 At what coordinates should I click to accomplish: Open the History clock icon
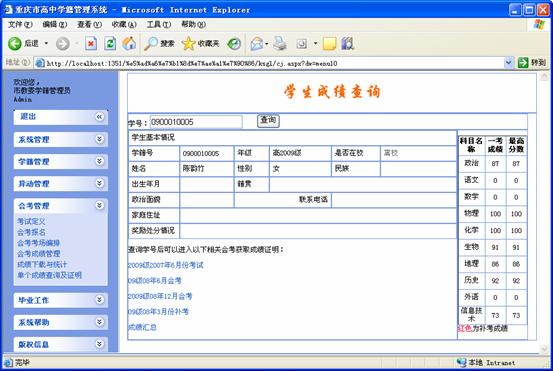(234, 44)
